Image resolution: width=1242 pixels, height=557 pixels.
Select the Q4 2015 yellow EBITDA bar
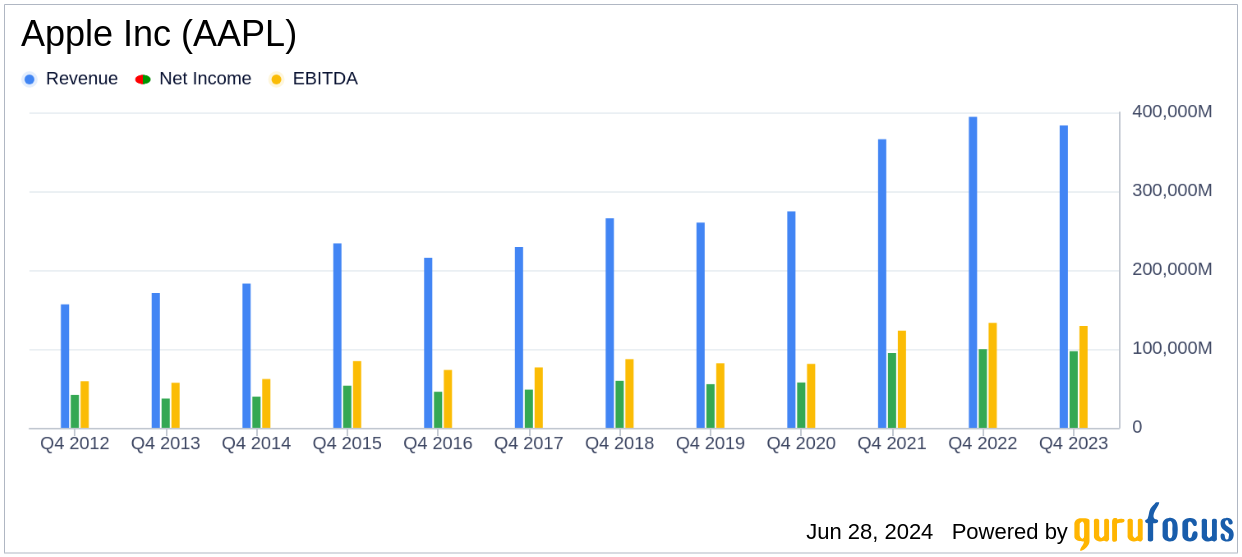coord(358,394)
